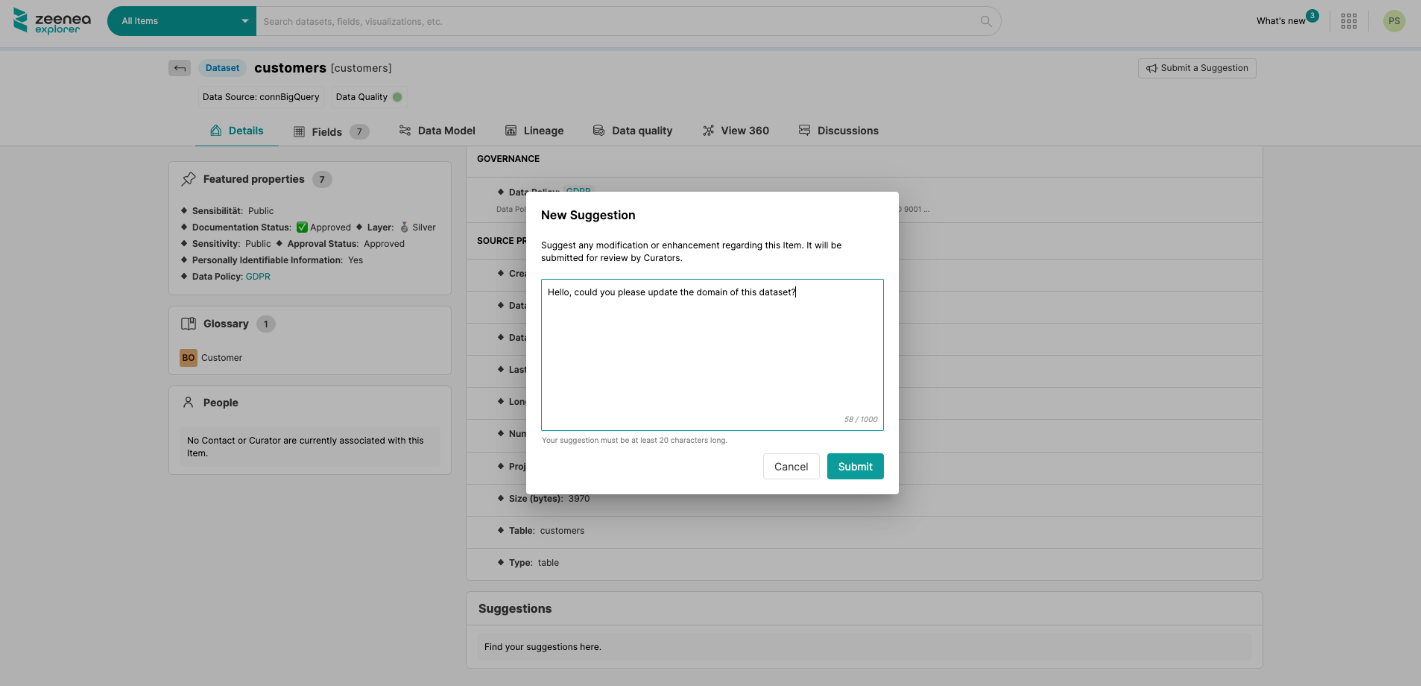Open the apps grid menu icon
This screenshot has height=686, width=1421.
point(1349,21)
